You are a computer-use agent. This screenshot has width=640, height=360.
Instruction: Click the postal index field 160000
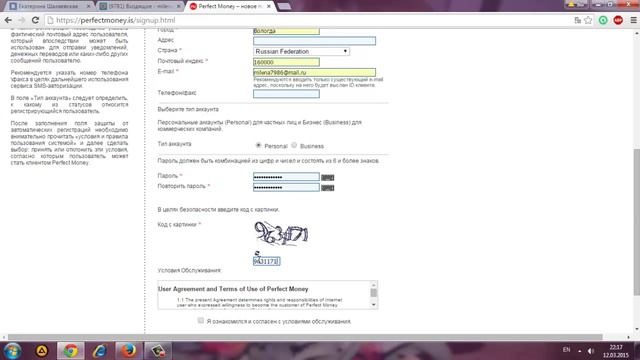click(x=286, y=62)
